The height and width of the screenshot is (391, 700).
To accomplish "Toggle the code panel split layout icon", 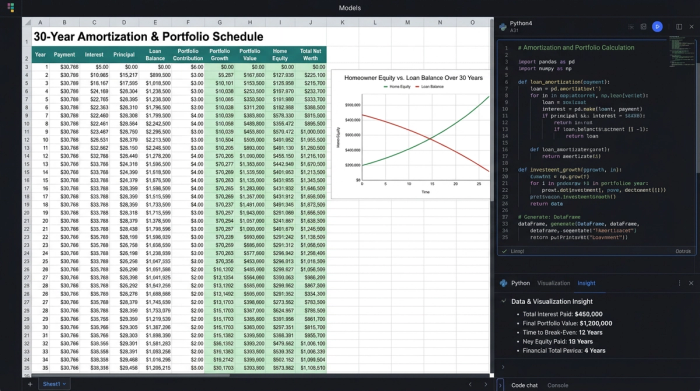I will [679, 27].
